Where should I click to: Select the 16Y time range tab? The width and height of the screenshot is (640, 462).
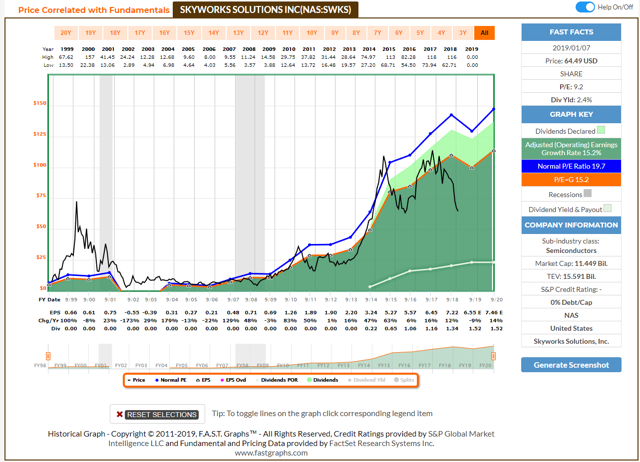[x=164, y=33]
